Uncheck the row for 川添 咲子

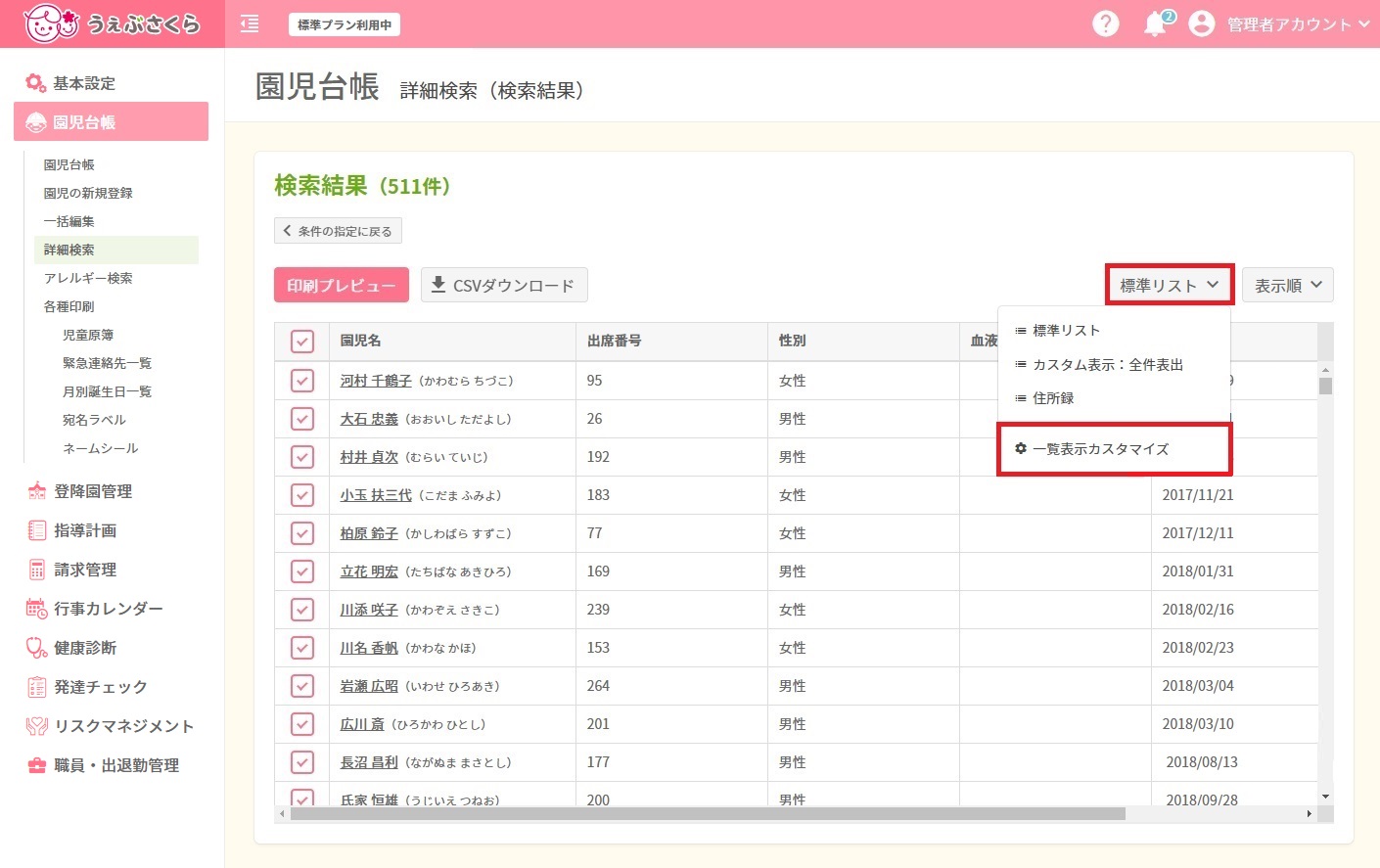click(x=302, y=610)
